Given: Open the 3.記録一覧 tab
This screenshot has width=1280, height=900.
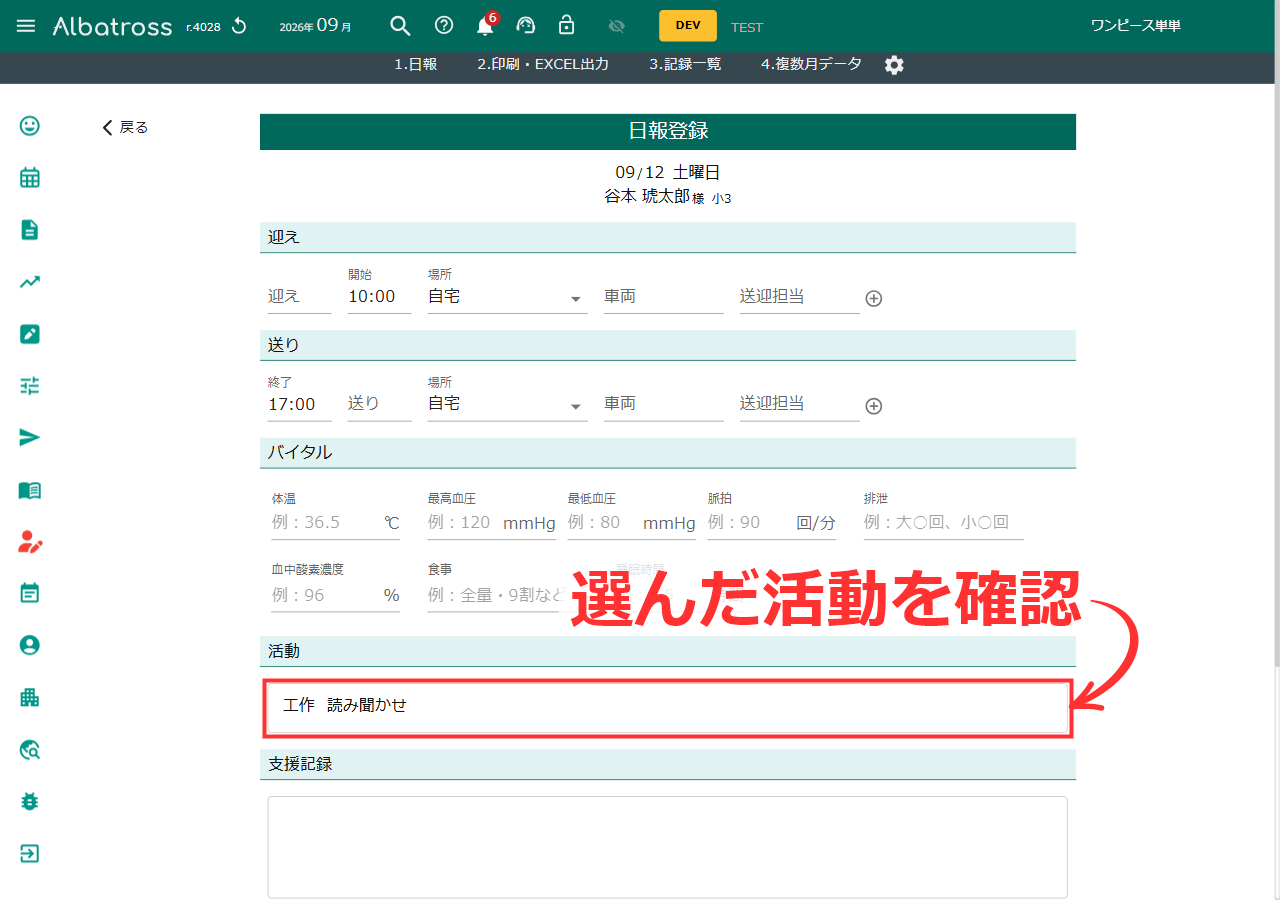Looking at the screenshot, I should click(685, 64).
